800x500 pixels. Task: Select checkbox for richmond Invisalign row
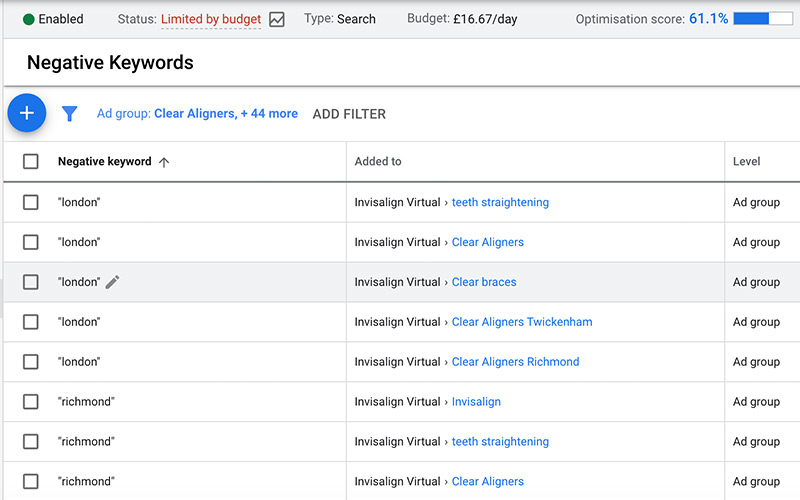(x=31, y=402)
